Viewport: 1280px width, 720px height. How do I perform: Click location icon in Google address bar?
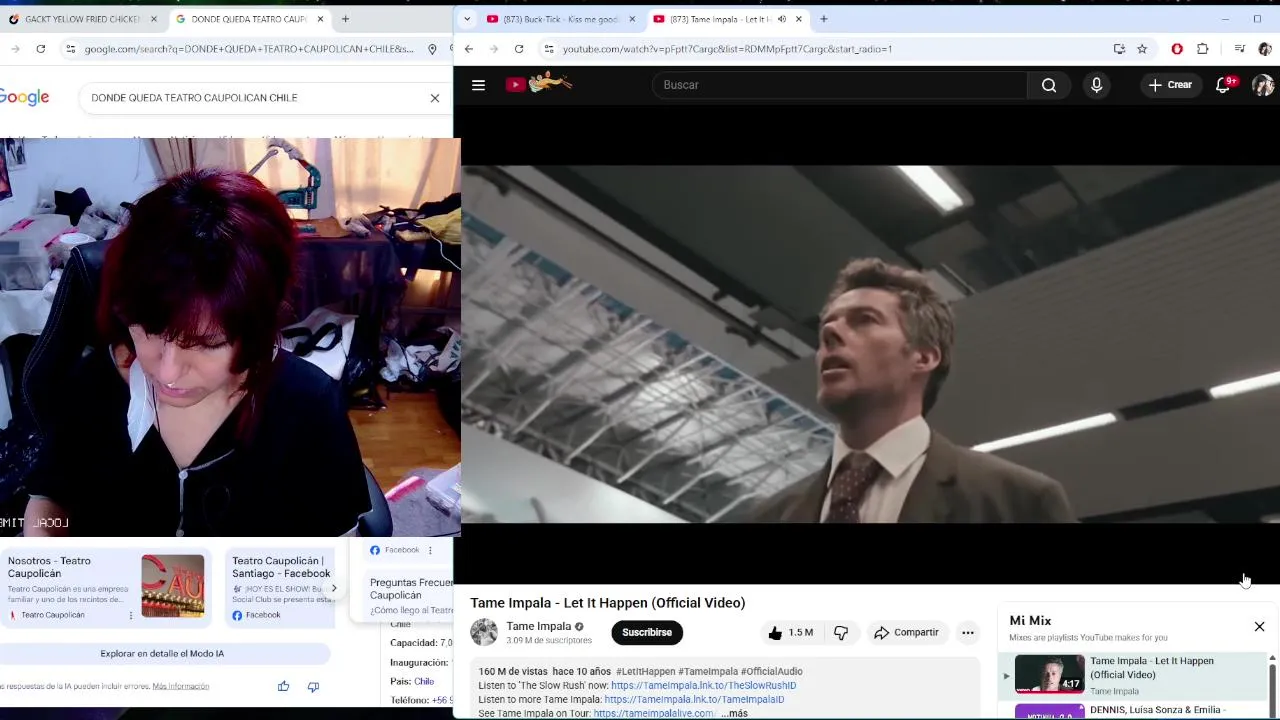[432, 48]
